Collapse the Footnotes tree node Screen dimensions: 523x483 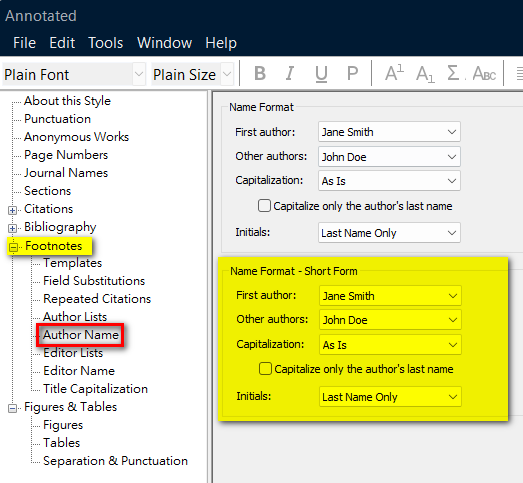[x=13, y=247]
